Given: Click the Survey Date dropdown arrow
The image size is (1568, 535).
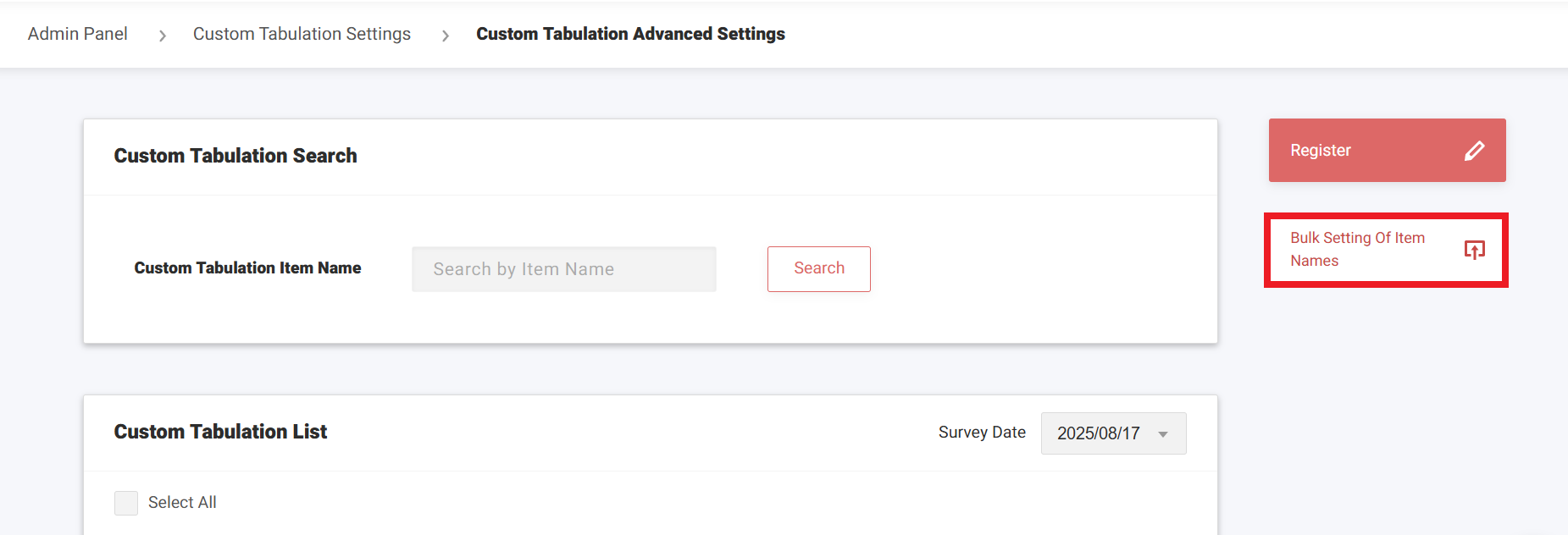Looking at the screenshot, I should tap(1163, 434).
